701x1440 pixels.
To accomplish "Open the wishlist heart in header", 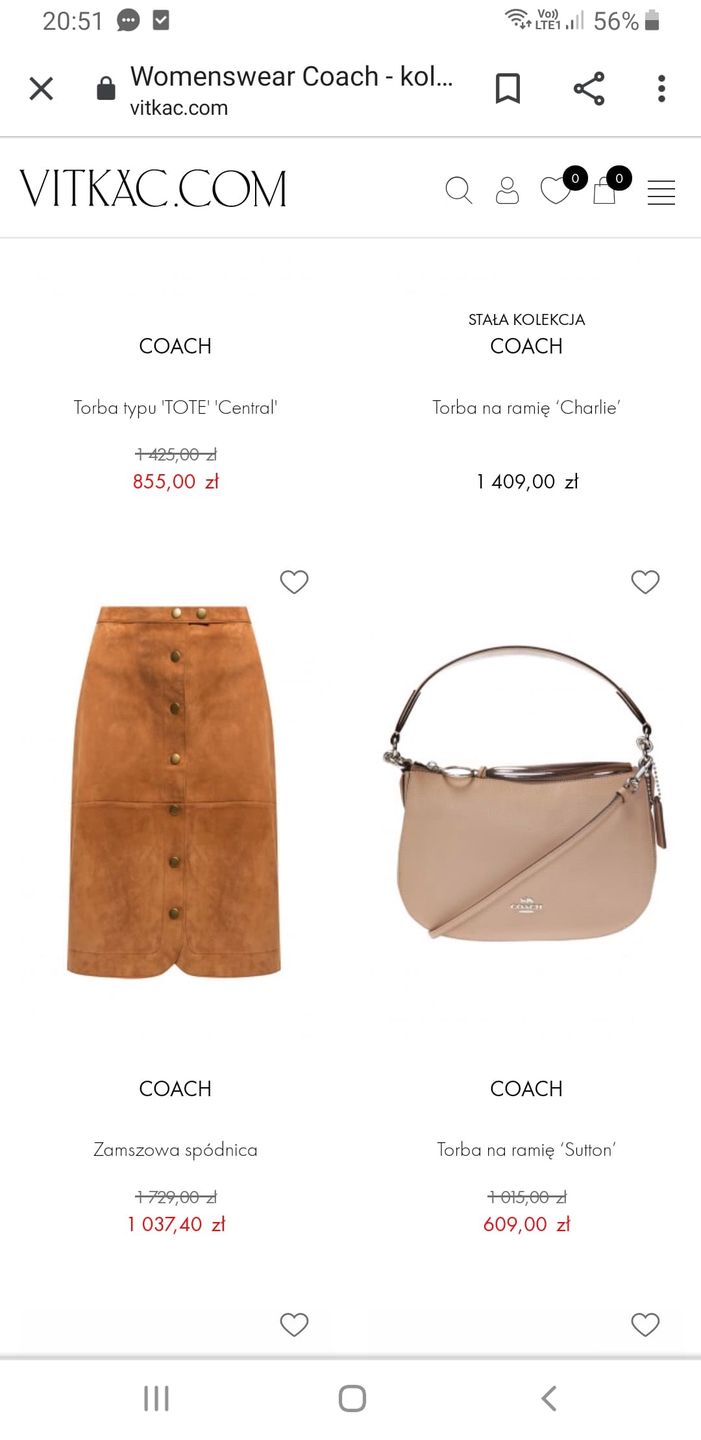I will tap(555, 190).
